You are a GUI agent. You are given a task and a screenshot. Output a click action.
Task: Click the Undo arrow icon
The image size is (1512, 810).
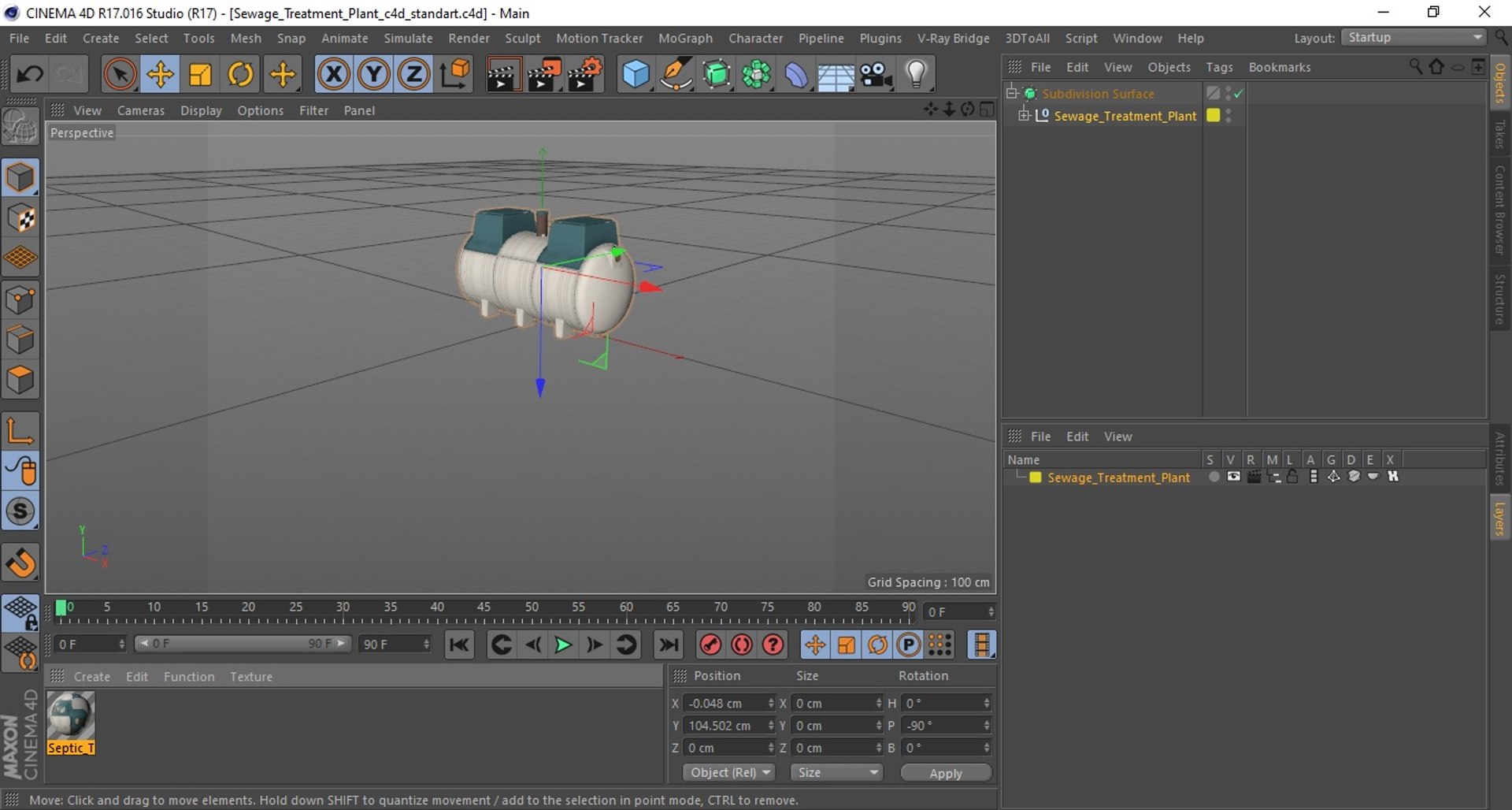pyautogui.click(x=30, y=75)
